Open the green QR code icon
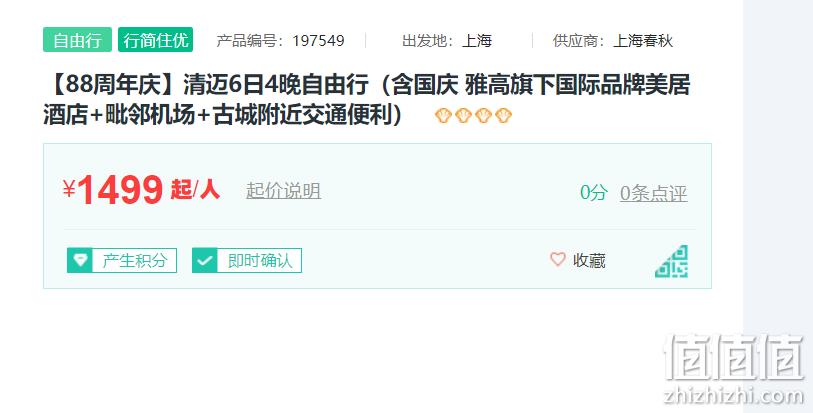The height and width of the screenshot is (413, 813). [x=671, y=261]
